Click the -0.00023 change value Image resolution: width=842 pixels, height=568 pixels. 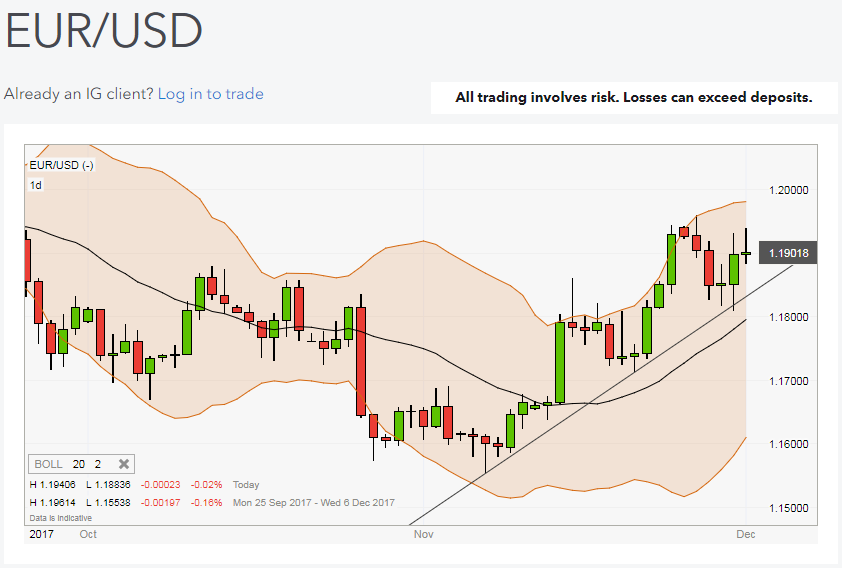point(161,485)
